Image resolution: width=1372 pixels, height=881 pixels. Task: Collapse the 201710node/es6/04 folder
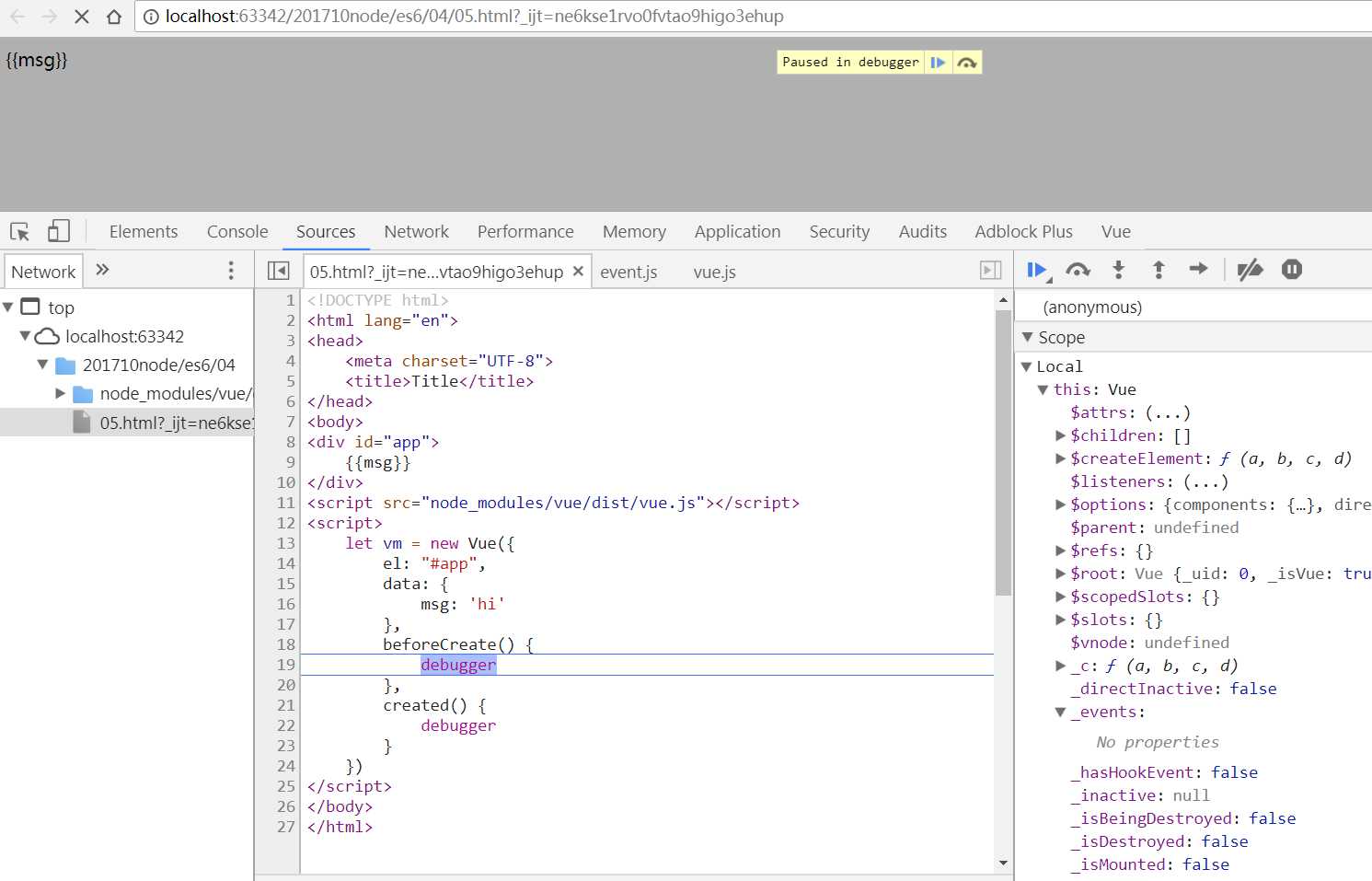42,365
